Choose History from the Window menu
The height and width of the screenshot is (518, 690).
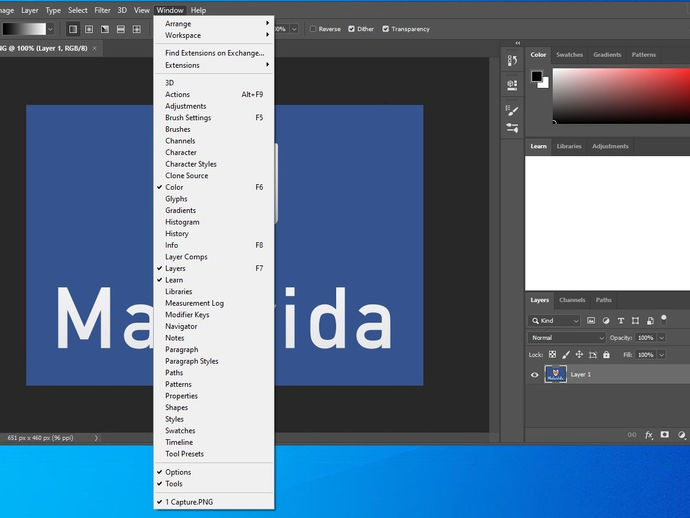coord(214,233)
